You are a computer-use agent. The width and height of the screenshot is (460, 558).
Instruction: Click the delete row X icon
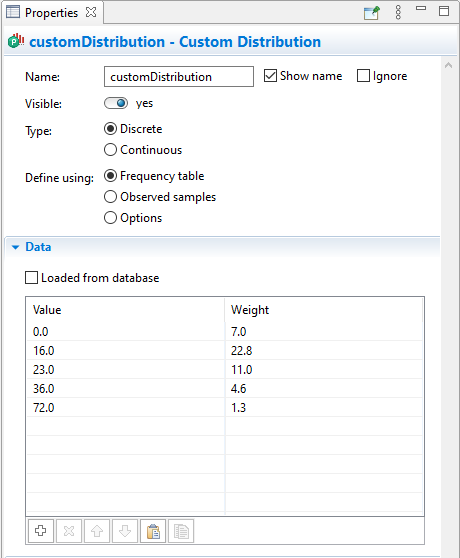pos(69,531)
